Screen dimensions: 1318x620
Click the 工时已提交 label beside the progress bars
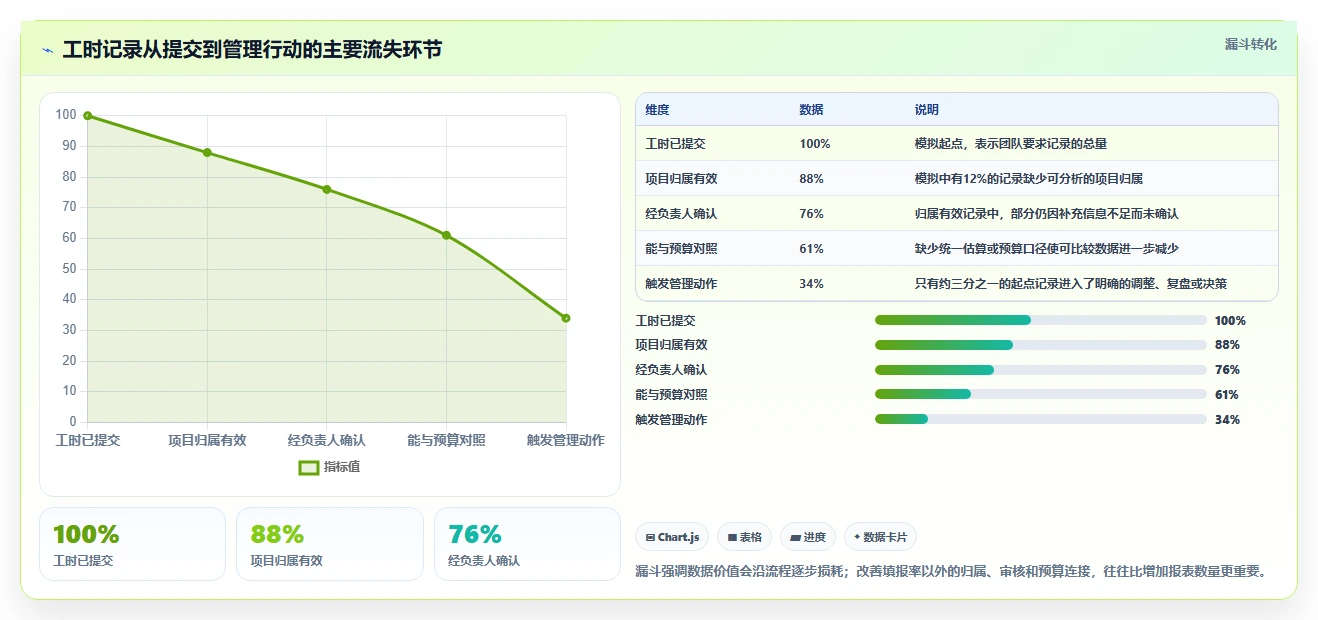[666, 320]
